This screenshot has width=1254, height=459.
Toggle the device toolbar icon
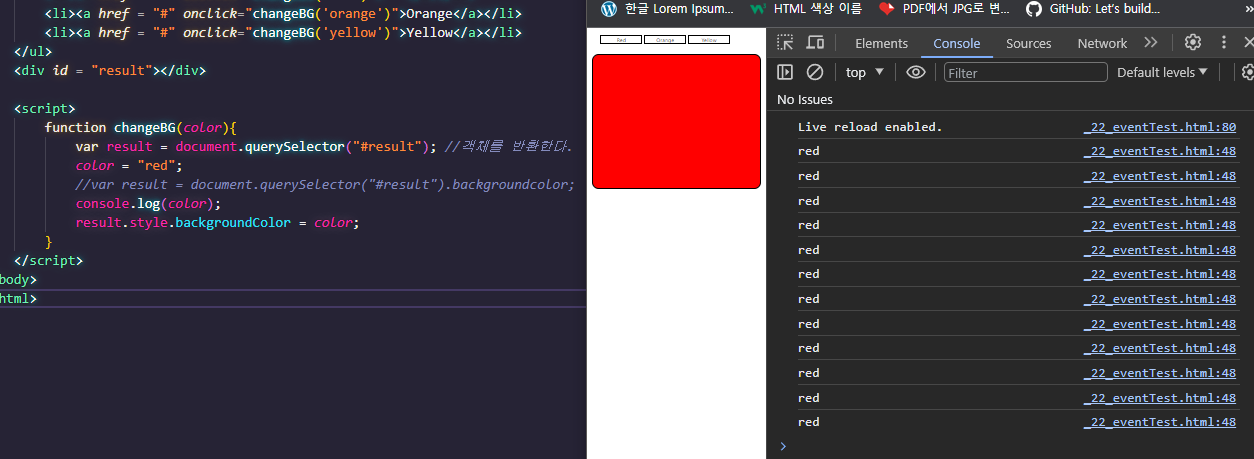(815, 42)
